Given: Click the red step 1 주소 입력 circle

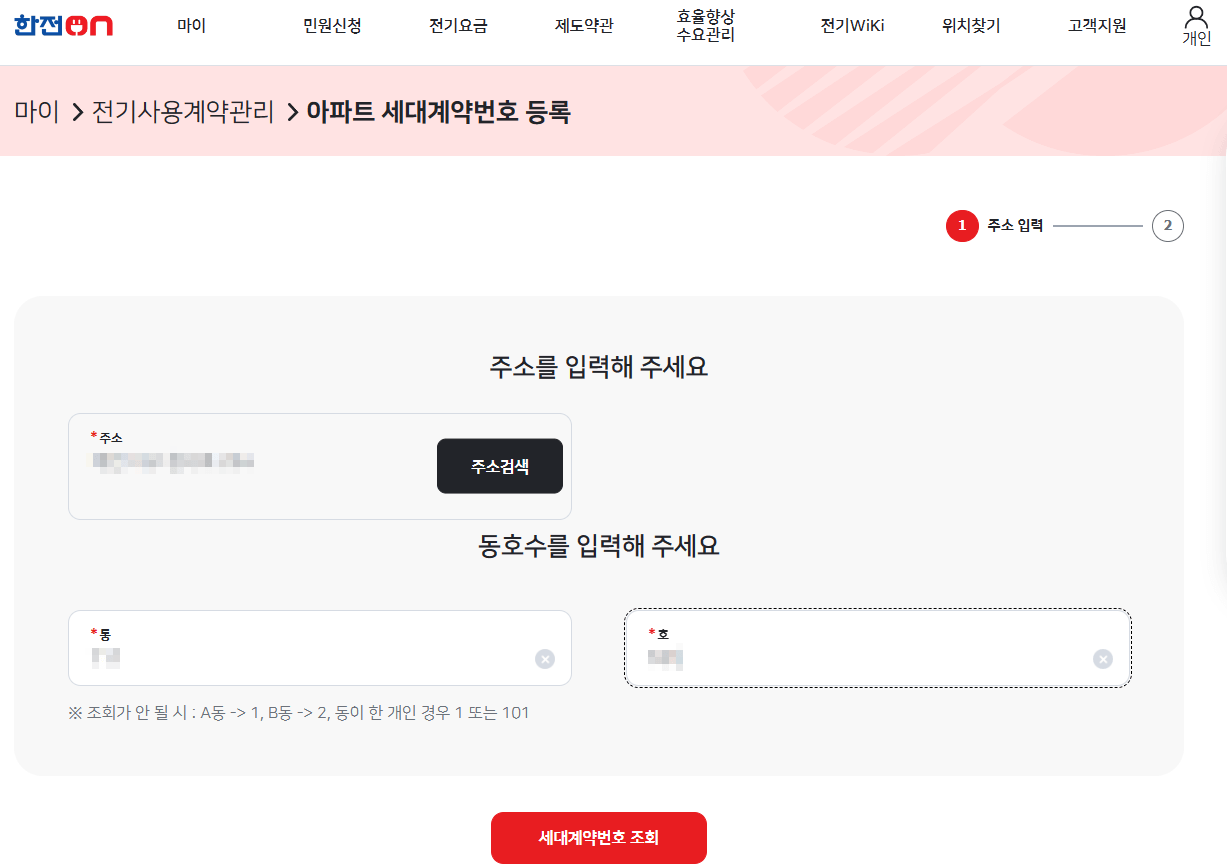Looking at the screenshot, I should 961,226.
